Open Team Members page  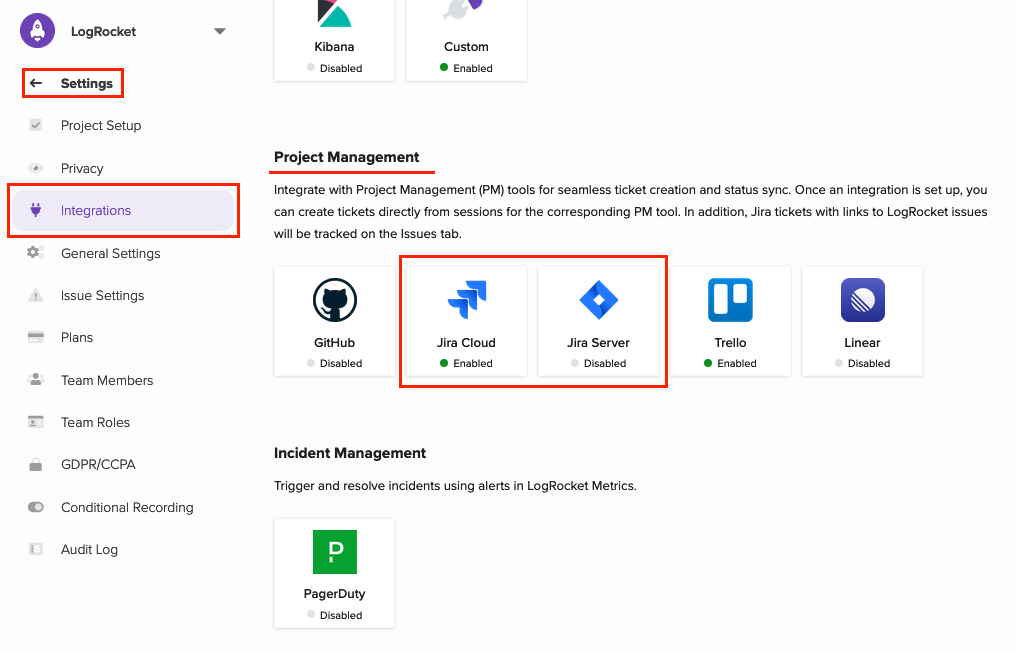pos(107,380)
